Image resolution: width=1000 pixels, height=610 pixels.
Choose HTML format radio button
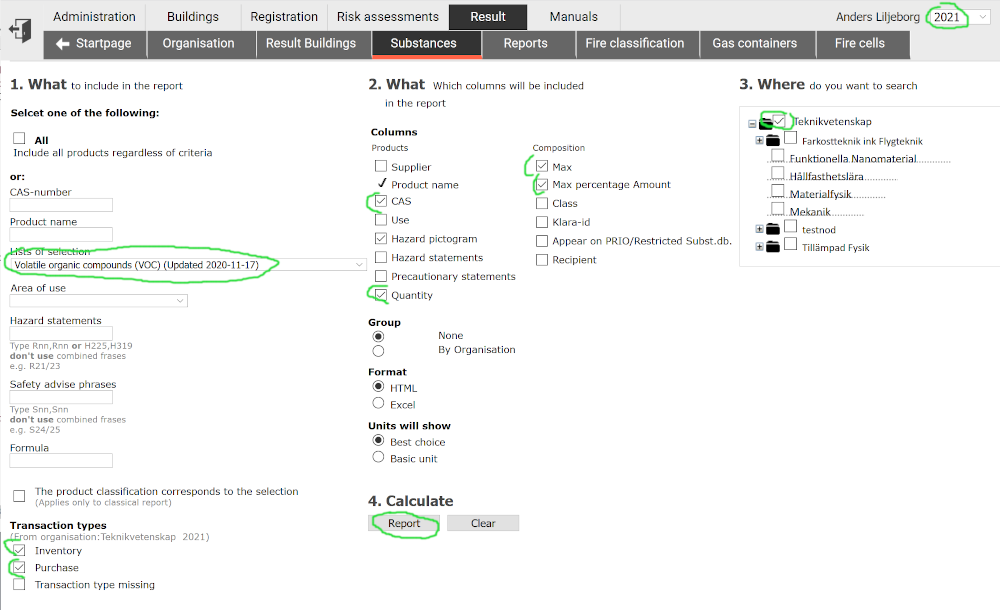coord(378,387)
